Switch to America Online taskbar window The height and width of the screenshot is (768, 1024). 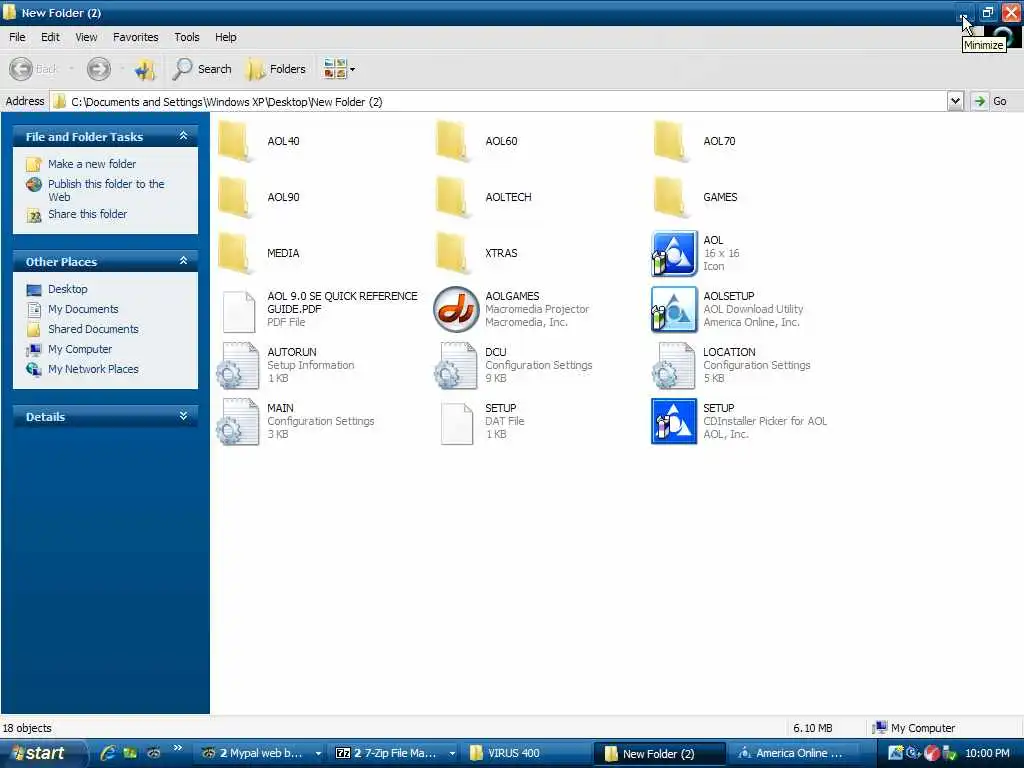tap(794, 754)
